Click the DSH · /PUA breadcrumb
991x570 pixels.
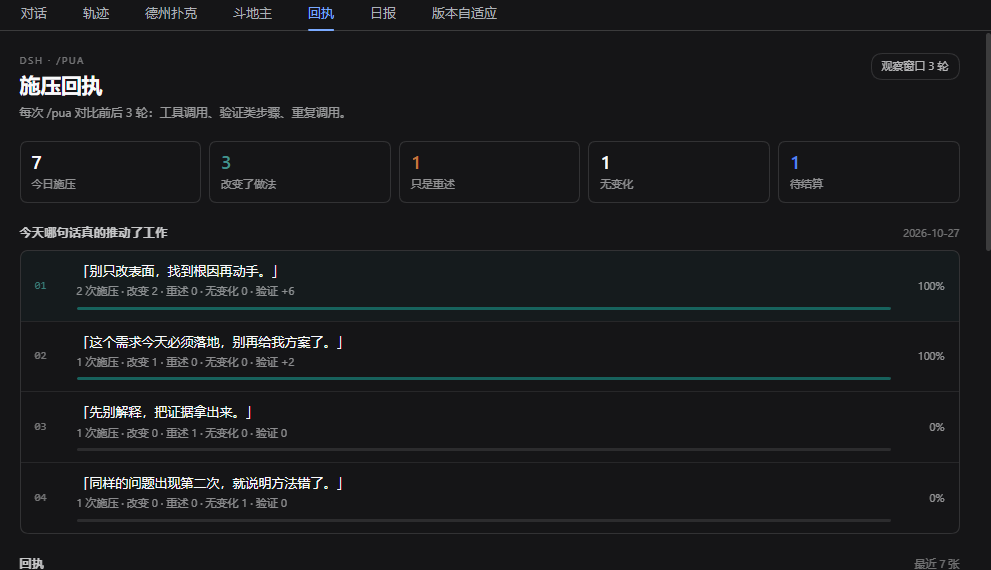[51, 61]
